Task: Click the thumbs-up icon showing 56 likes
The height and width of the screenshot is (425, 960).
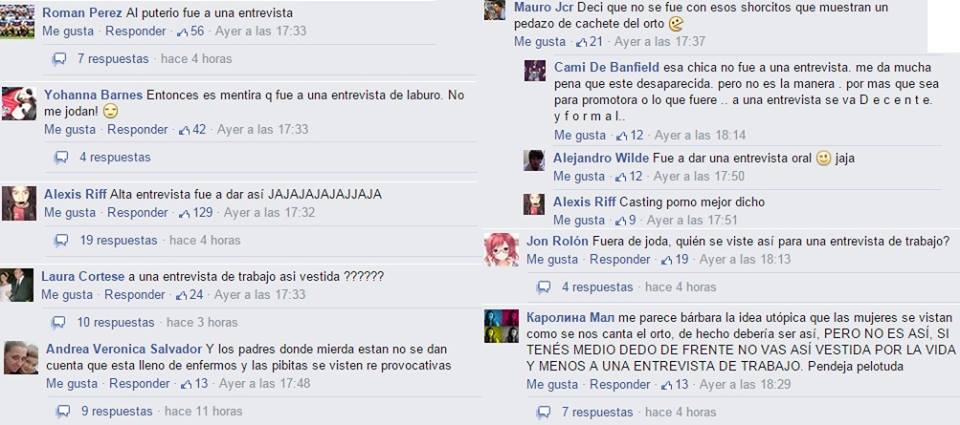Action: click(182, 32)
